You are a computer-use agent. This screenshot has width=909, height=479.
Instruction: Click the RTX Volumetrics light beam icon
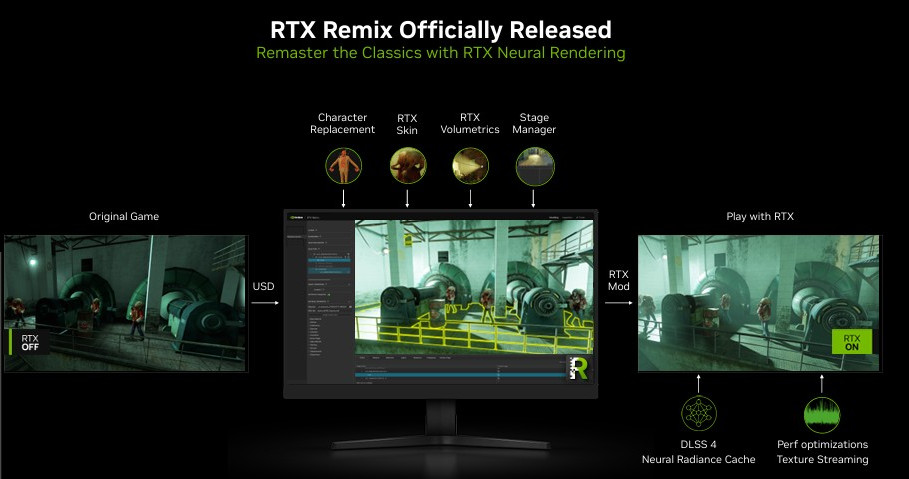(x=470, y=166)
